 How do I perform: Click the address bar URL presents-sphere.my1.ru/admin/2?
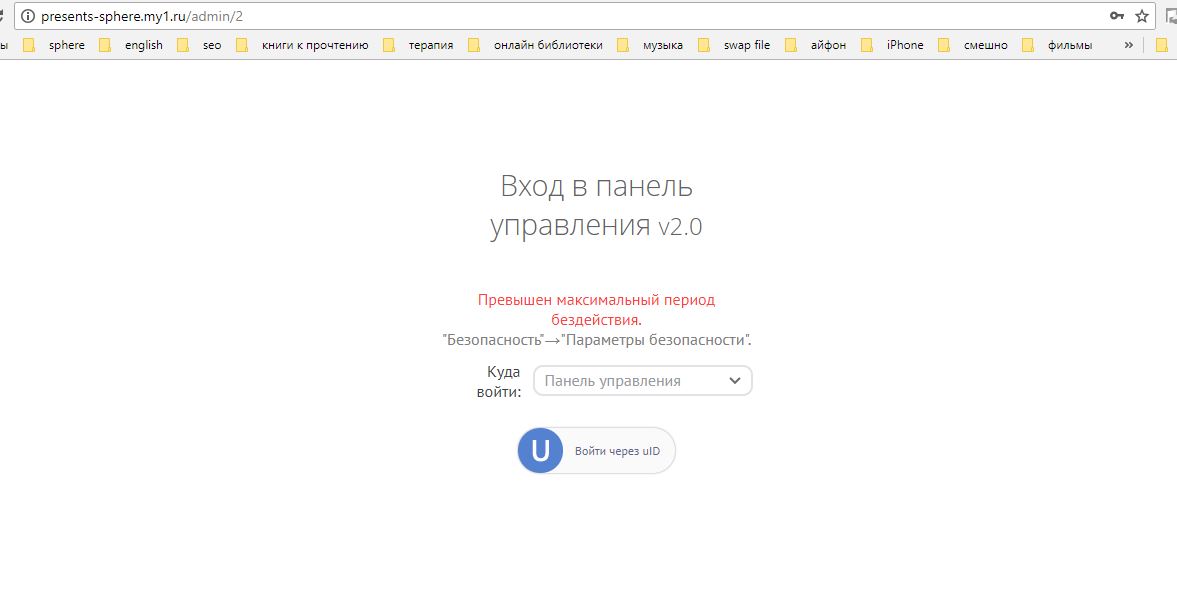point(142,16)
